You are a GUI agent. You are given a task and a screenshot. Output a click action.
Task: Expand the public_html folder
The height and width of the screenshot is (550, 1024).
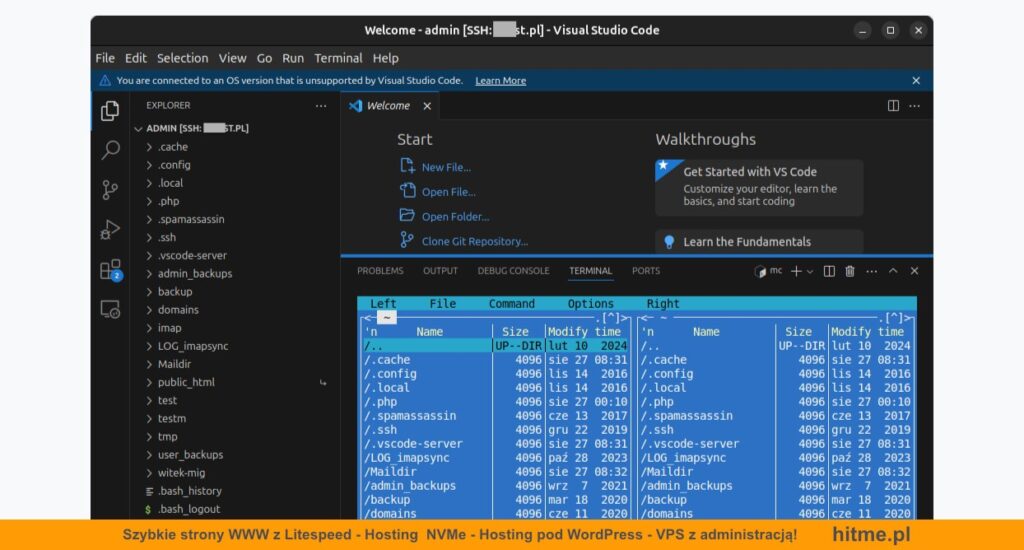150,382
